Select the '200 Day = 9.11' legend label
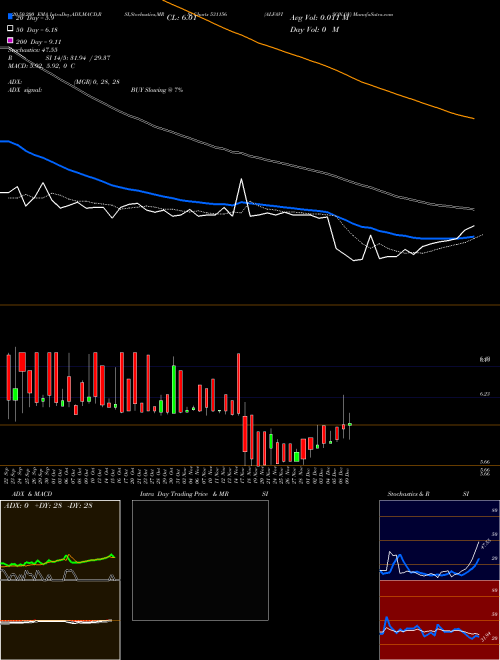This screenshot has width=500, height=660. coord(39,42)
